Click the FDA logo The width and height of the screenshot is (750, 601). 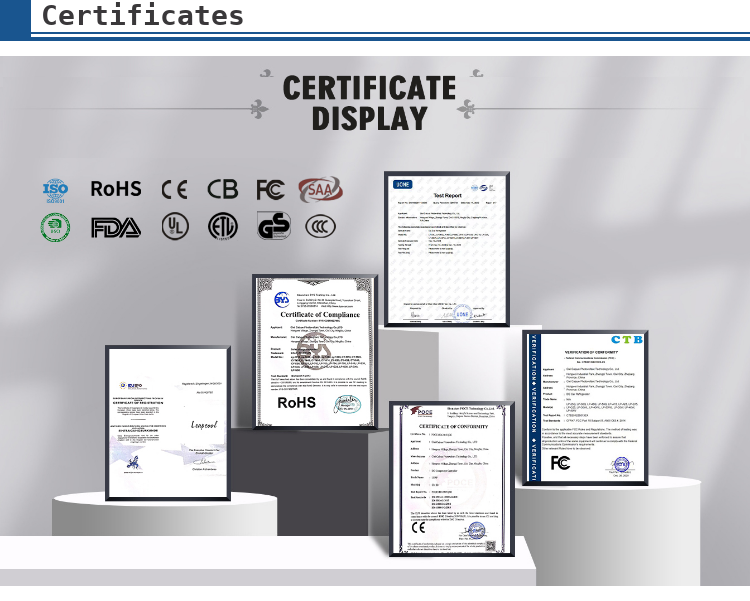pyautogui.click(x=116, y=228)
